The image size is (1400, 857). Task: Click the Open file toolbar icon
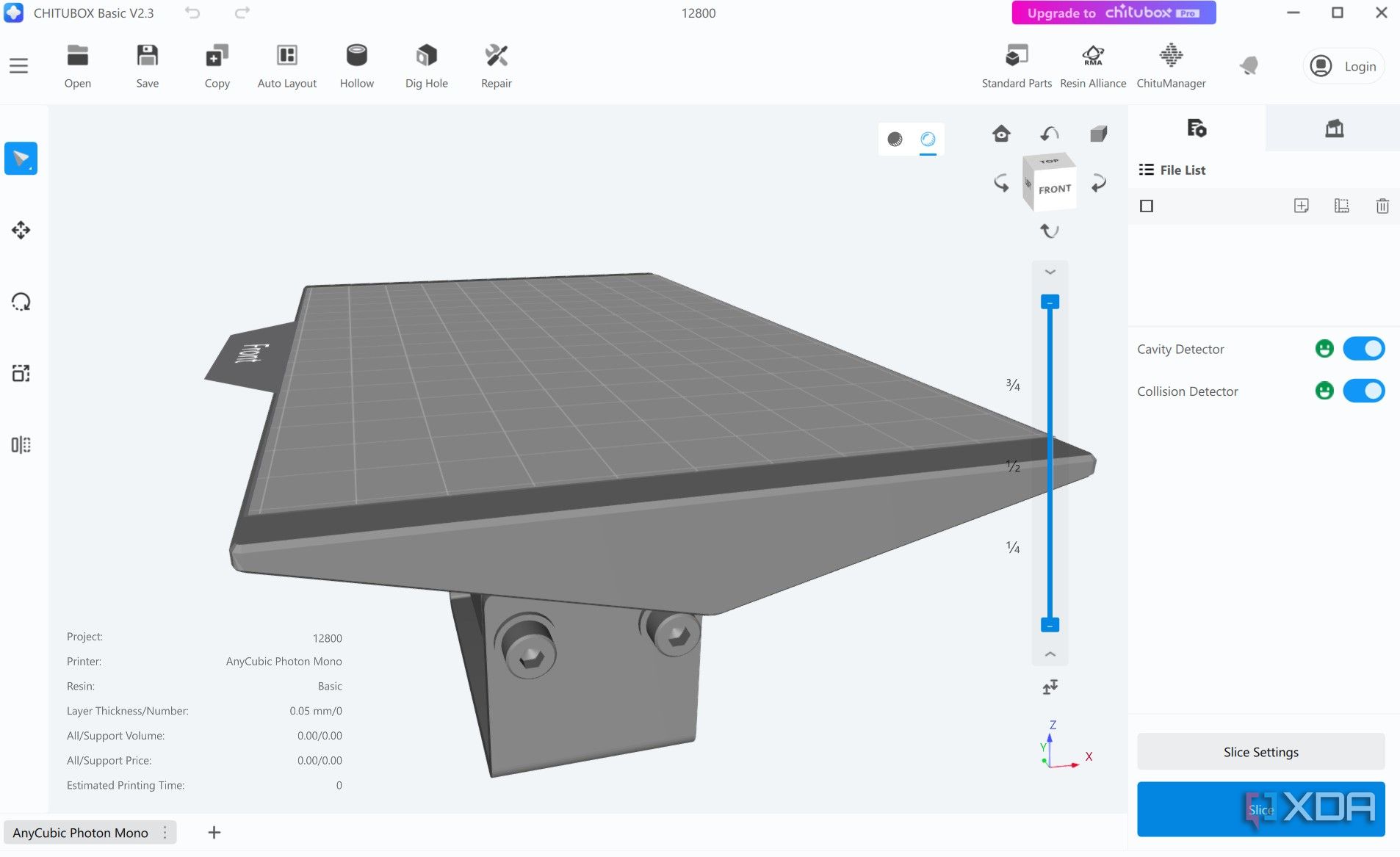[x=77, y=66]
